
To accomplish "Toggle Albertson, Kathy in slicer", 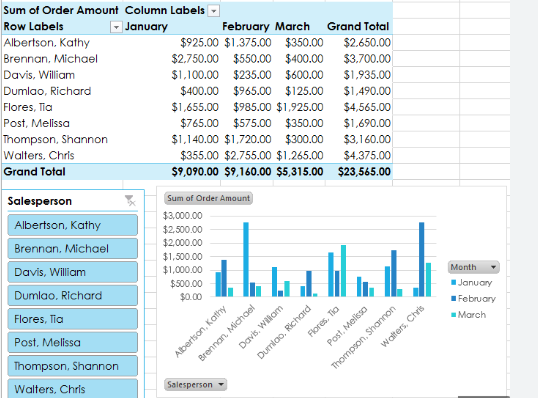I will pyautogui.click(x=73, y=225).
